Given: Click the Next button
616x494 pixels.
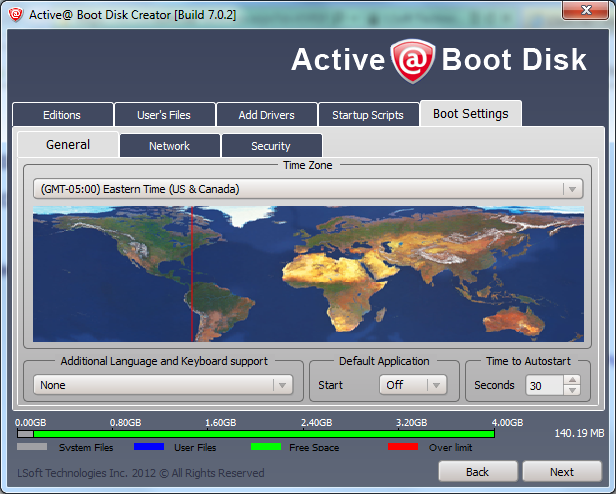Looking at the screenshot, I should point(562,471).
